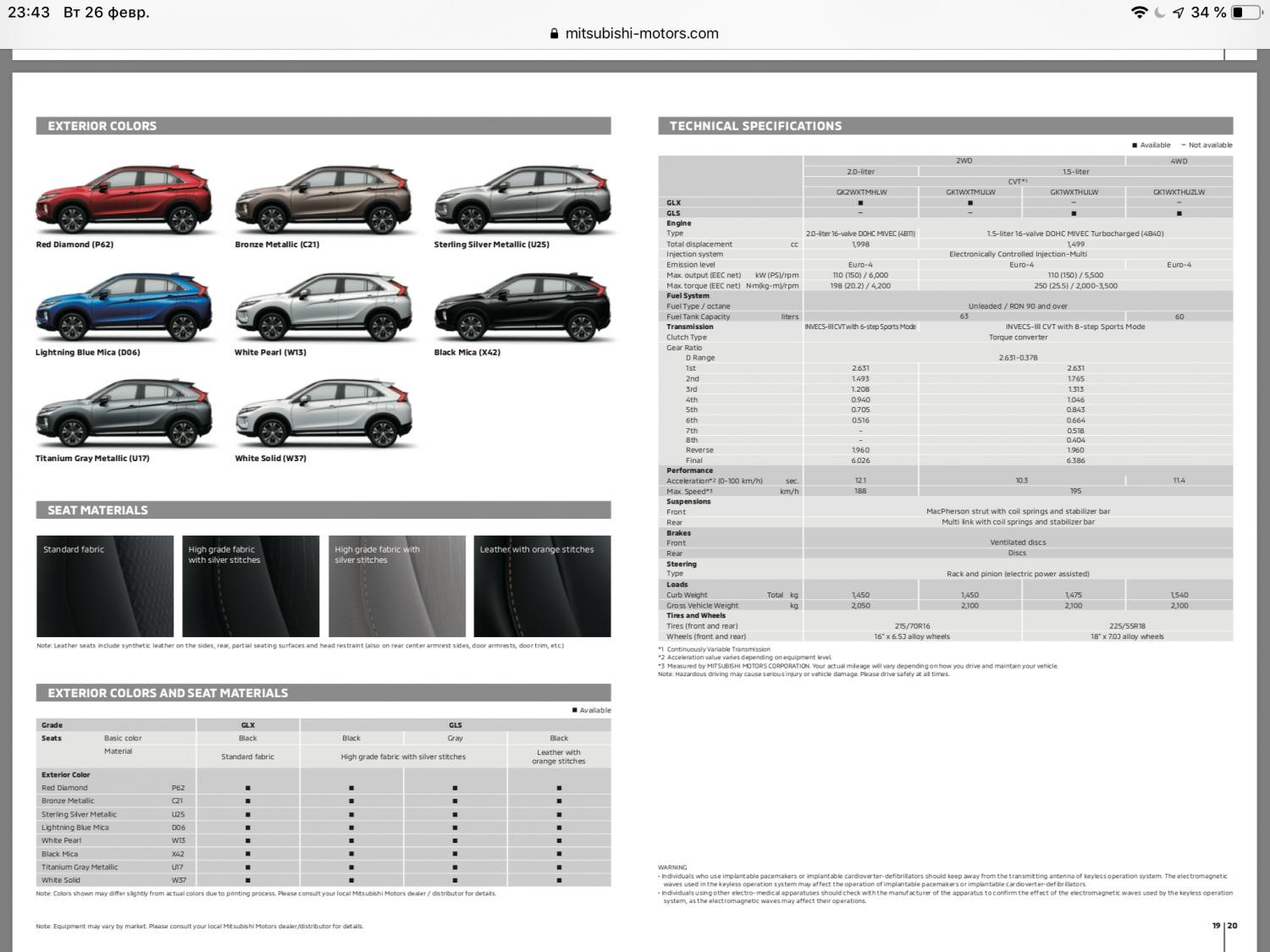Screen dimensions: 1270x952
Task: Click the TECHNICAL SPECIFICATIONS heading
Action: [756, 126]
